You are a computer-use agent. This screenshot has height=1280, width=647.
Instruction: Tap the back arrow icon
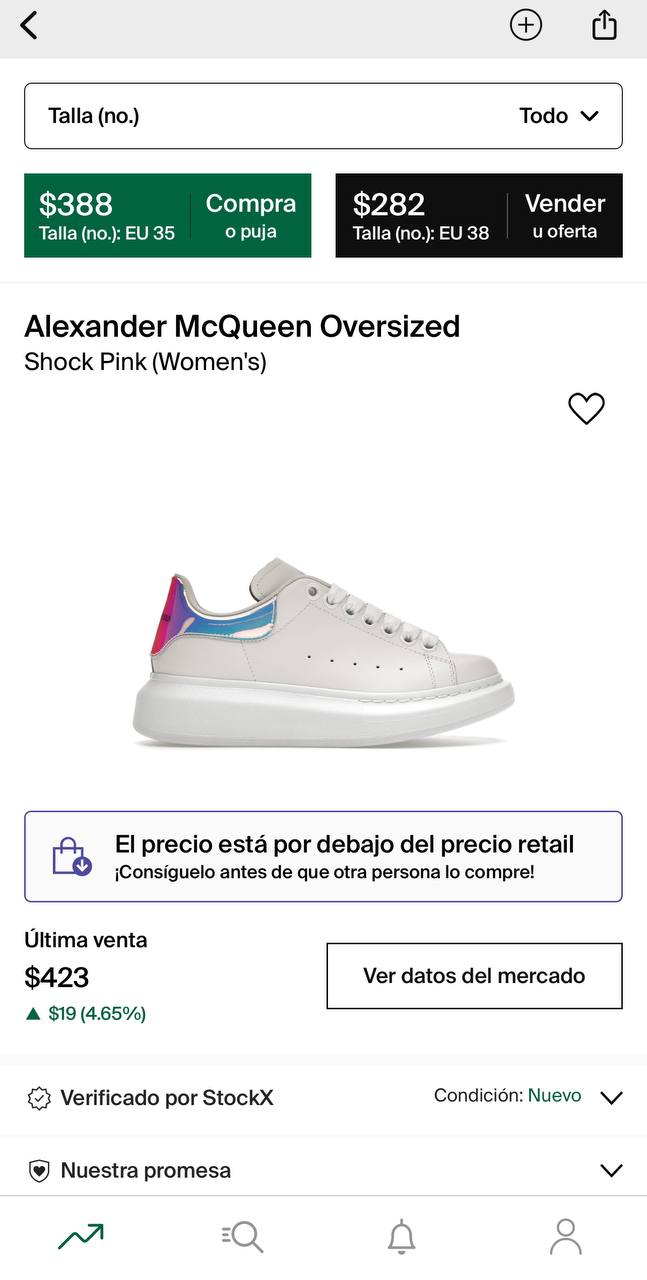pos(29,25)
